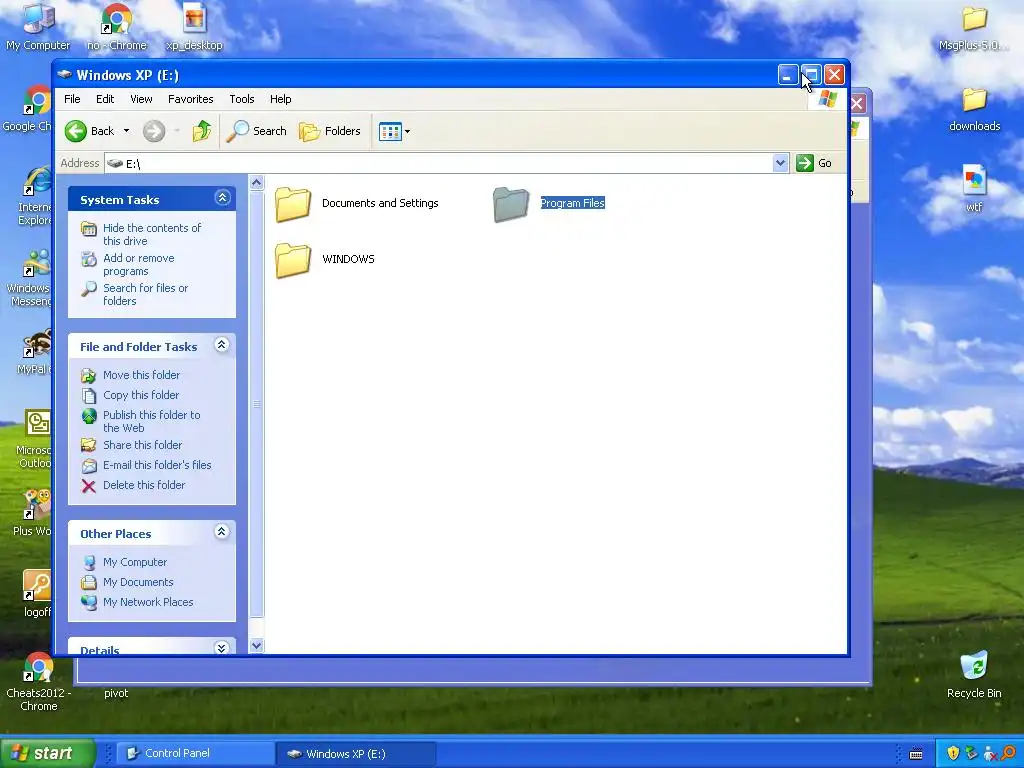Image resolution: width=1024 pixels, height=768 pixels.
Task: Open the Tools menu
Action: 242,99
